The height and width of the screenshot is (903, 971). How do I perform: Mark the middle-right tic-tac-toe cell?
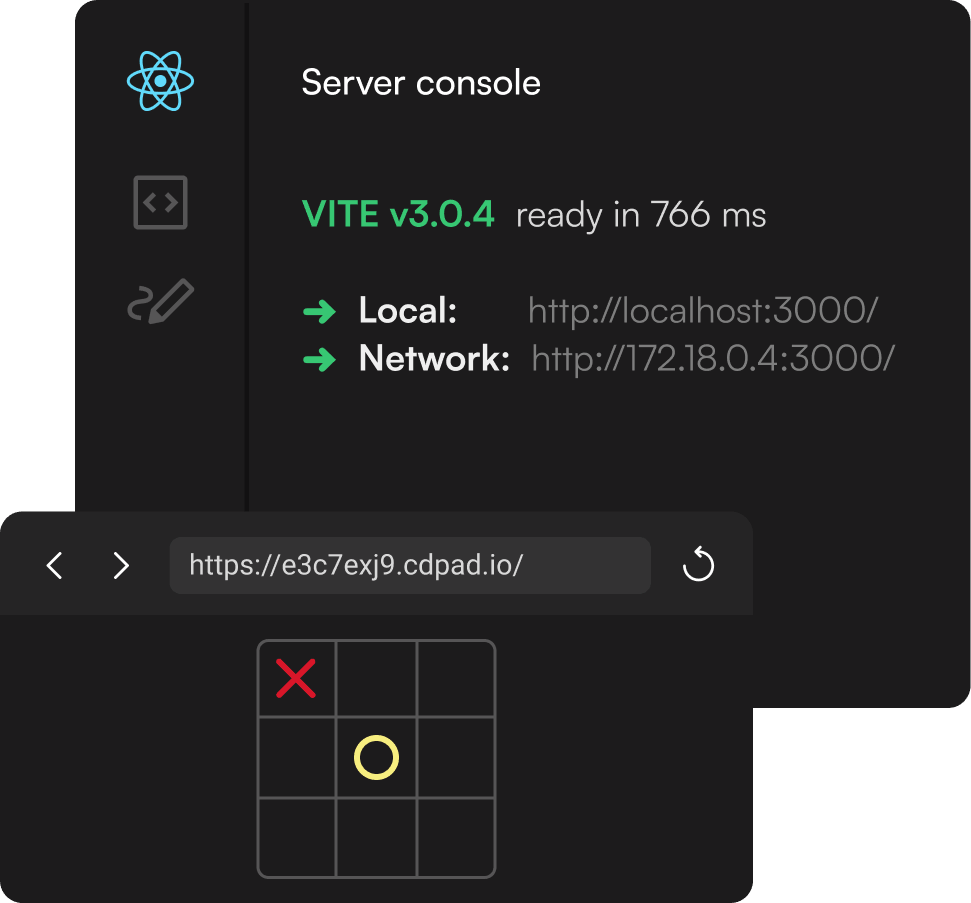[455, 758]
